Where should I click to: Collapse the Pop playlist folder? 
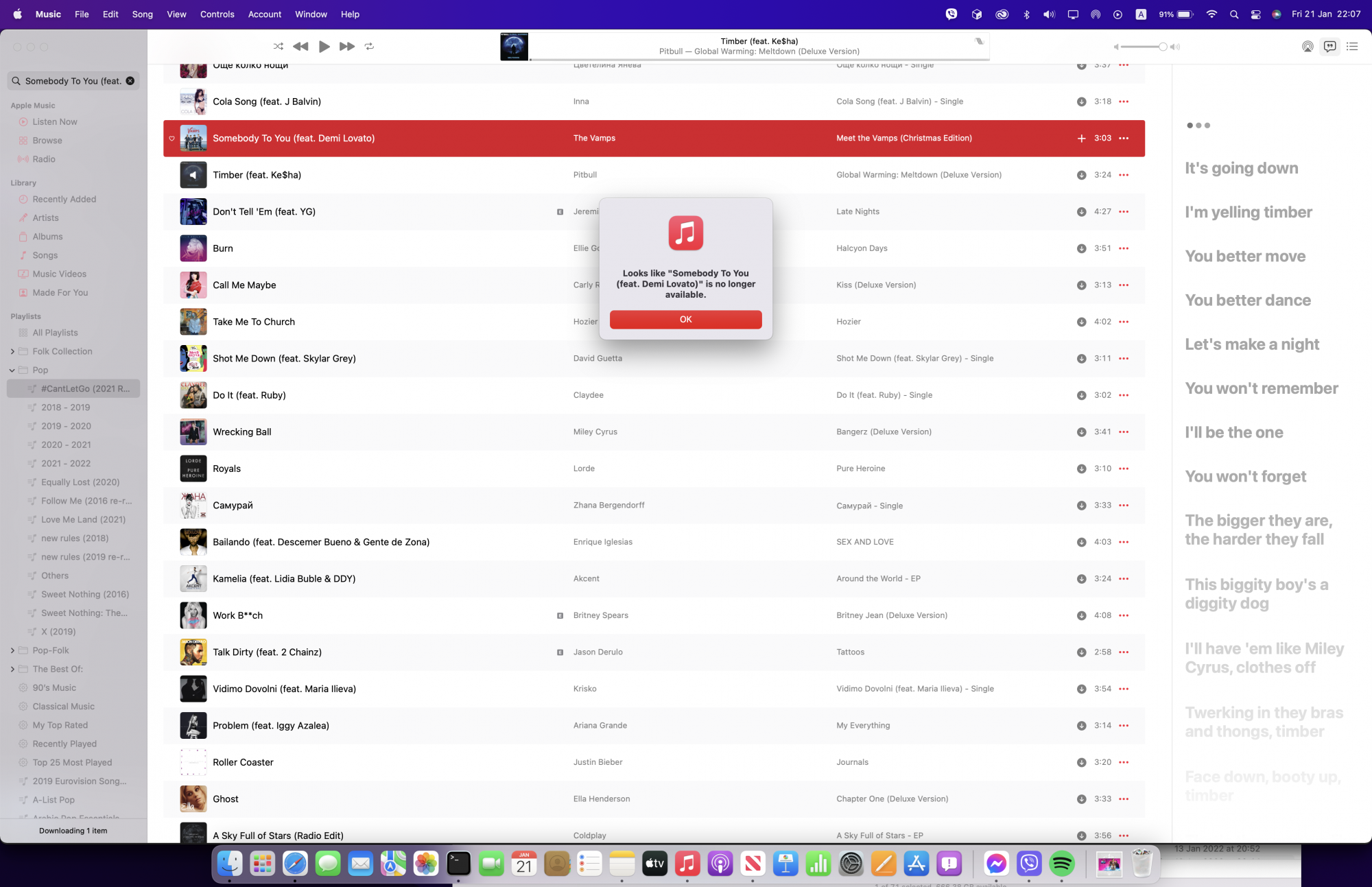coord(12,370)
